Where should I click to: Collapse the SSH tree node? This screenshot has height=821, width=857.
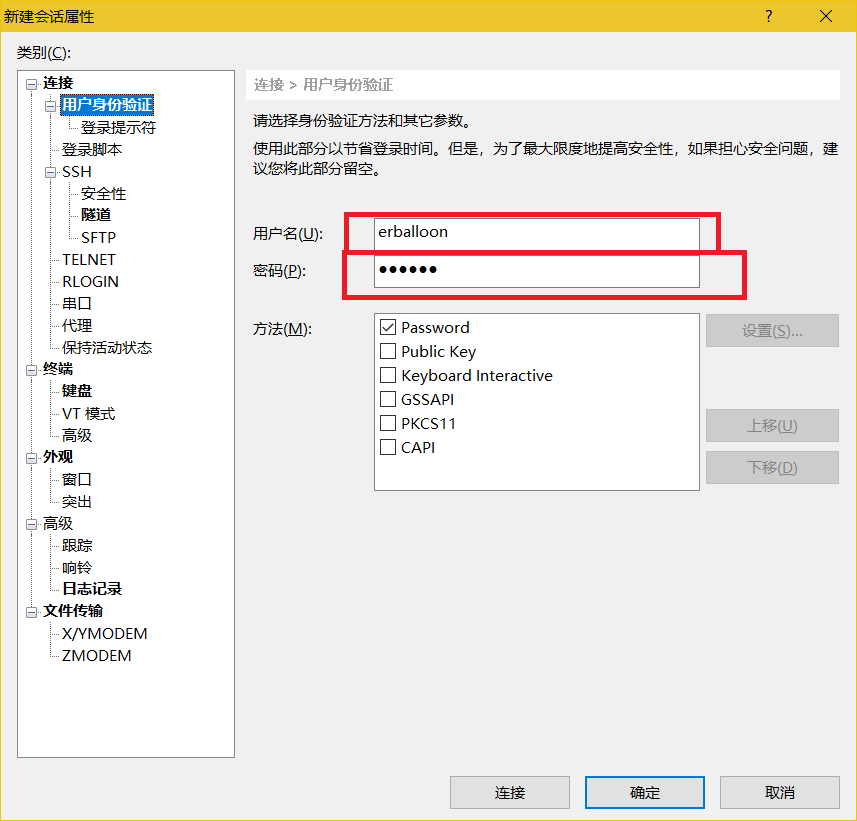pos(51,172)
